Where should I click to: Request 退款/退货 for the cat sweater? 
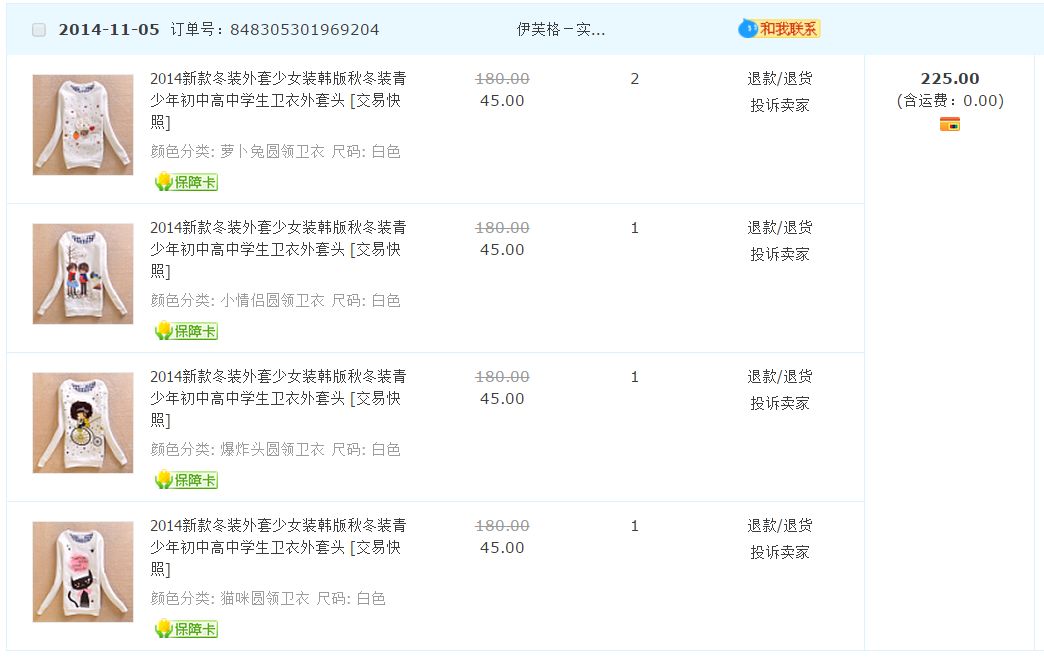click(x=779, y=526)
